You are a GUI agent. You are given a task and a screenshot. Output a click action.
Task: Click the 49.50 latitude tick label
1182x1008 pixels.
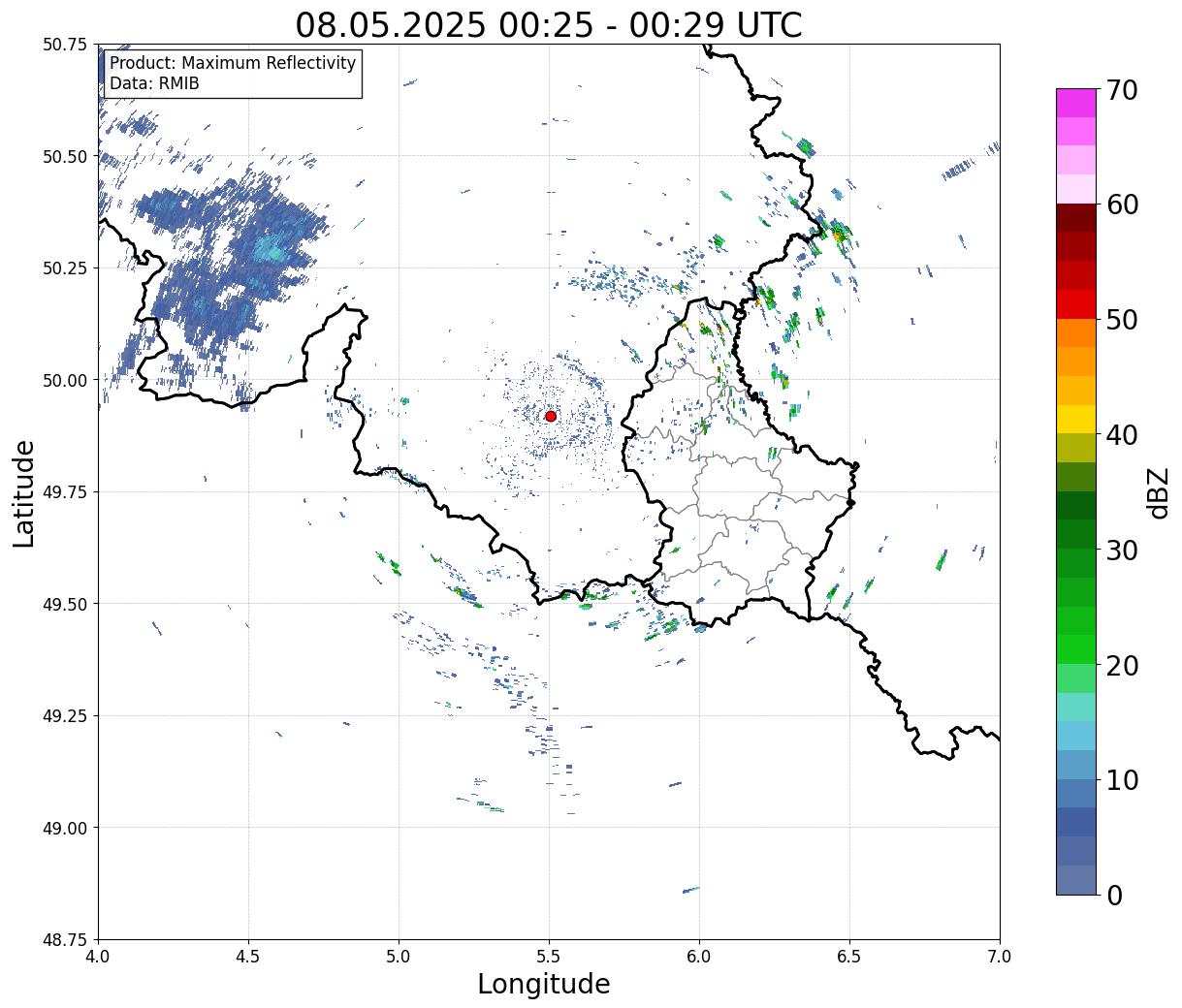pos(65,604)
